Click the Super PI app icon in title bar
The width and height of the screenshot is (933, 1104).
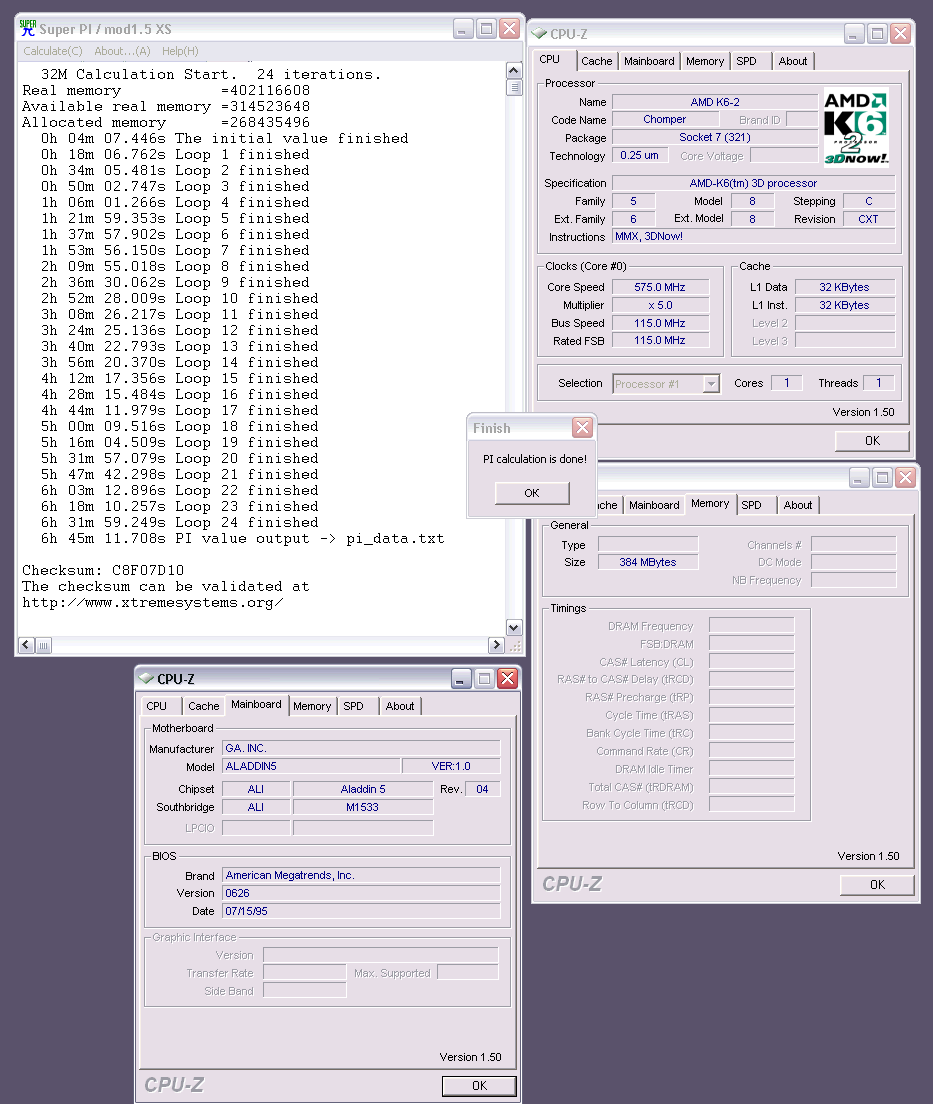pos(27,28)
